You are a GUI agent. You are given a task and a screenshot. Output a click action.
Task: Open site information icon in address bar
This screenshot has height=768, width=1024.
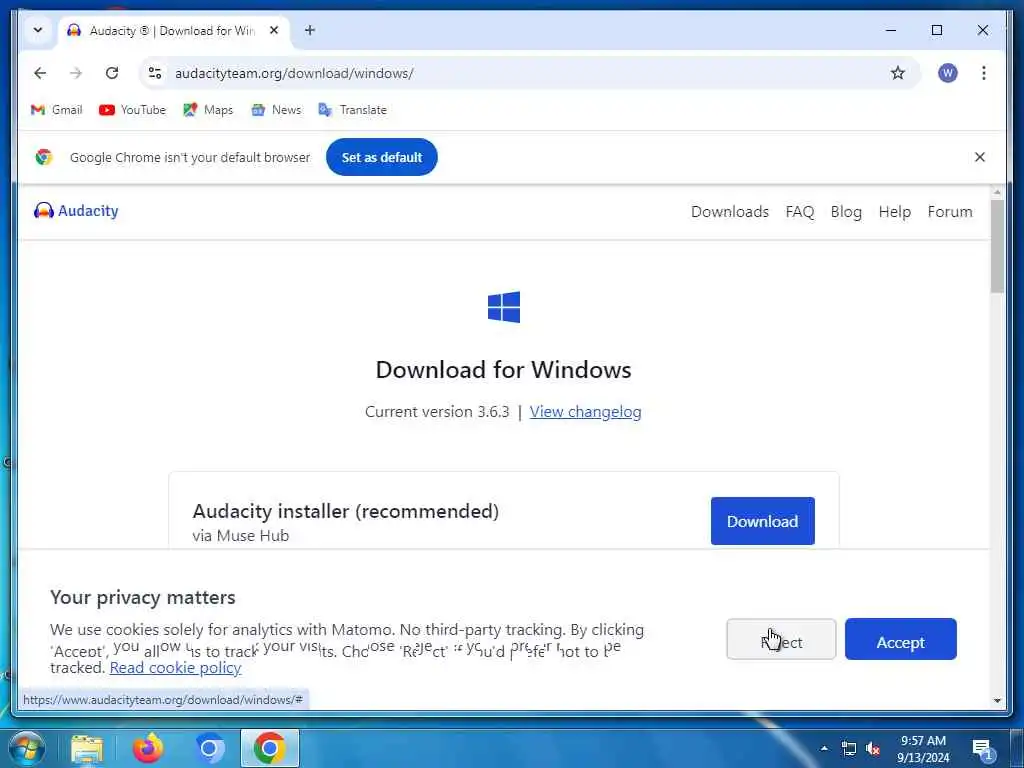tap(155, 73)
